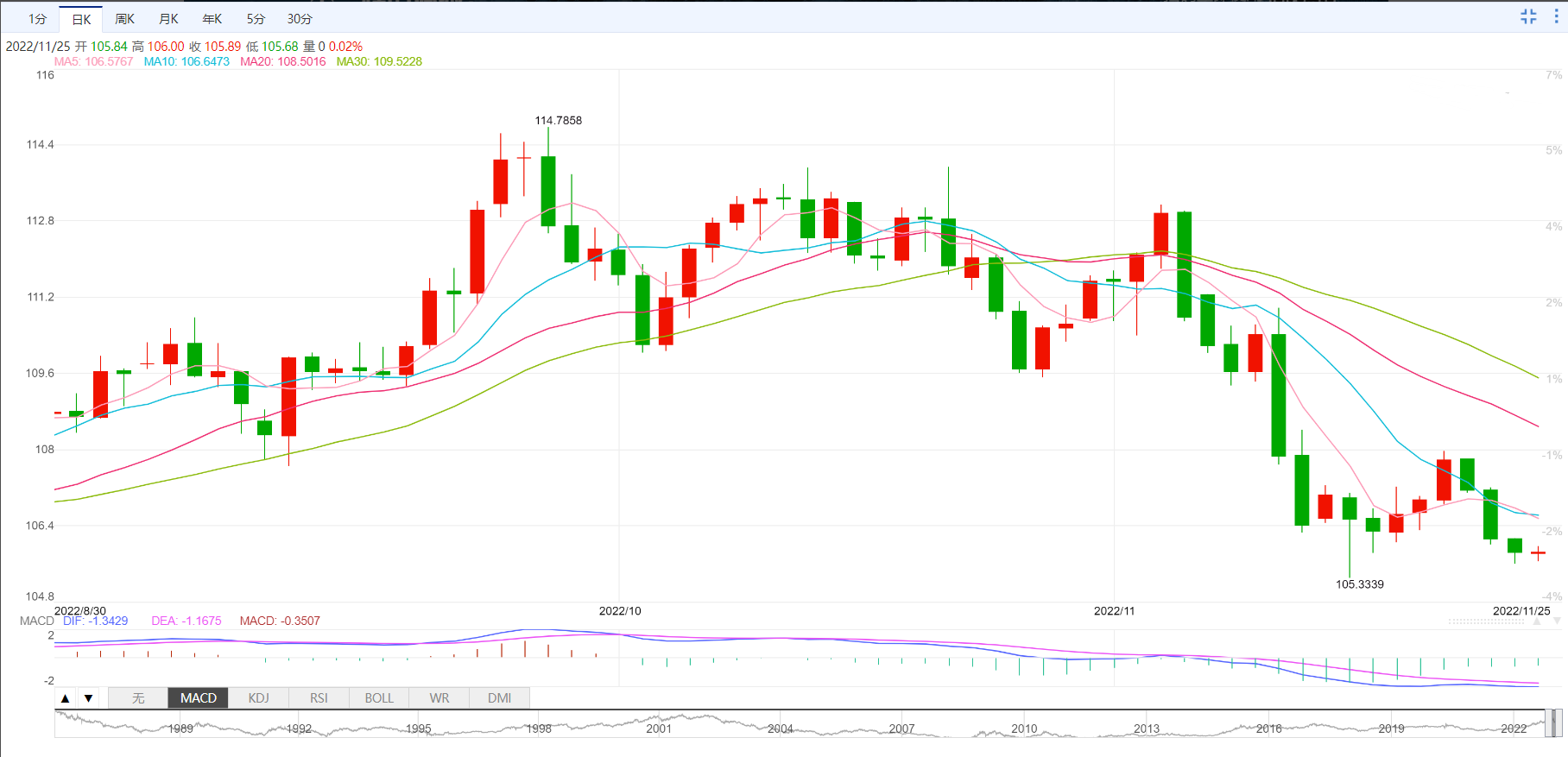Click the left handle of timeline range slider
This screenshot has height=757, width=1568.
pos(1549,723)
